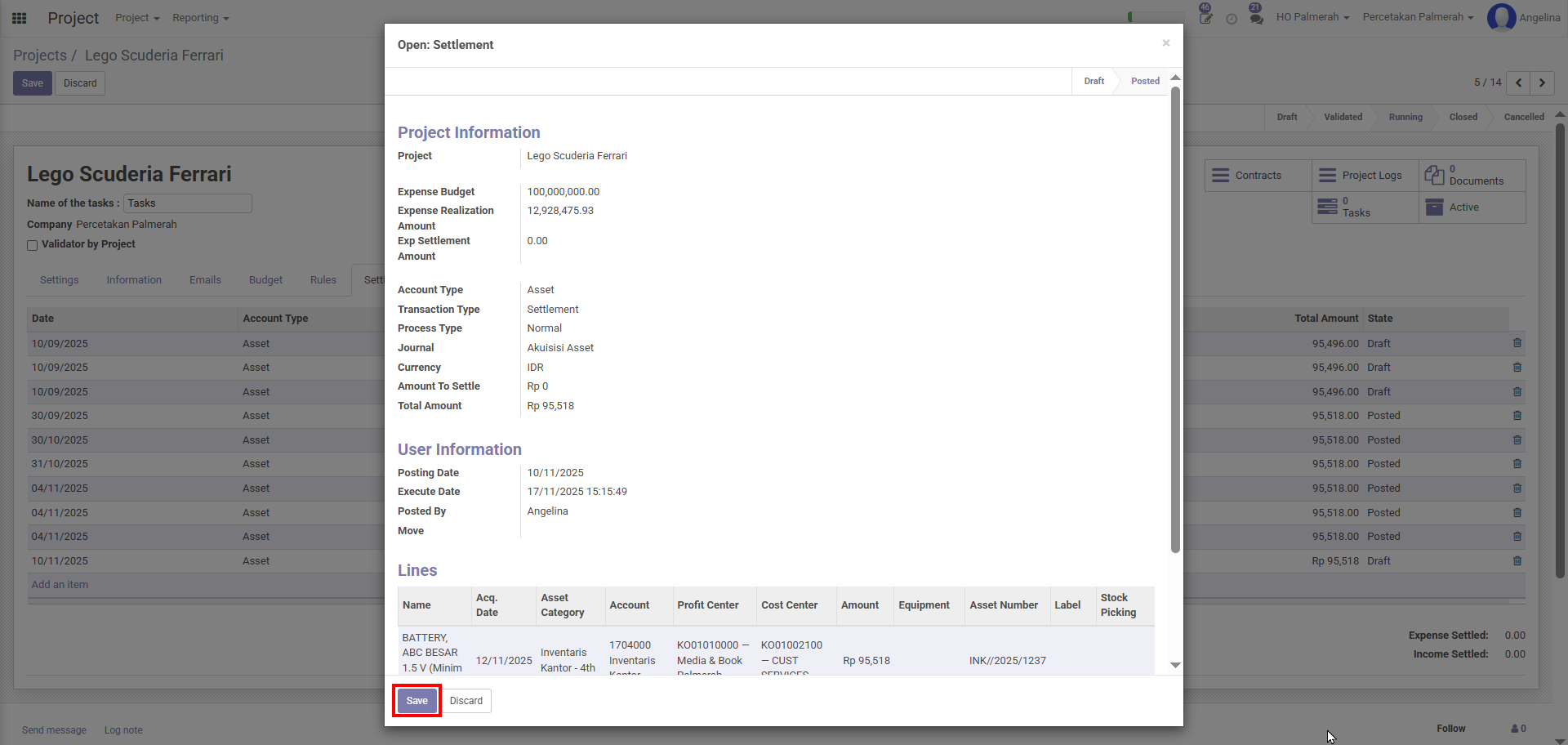Discard changes in the Settlement dialog

pyautogui.click(x=465, y=701)
